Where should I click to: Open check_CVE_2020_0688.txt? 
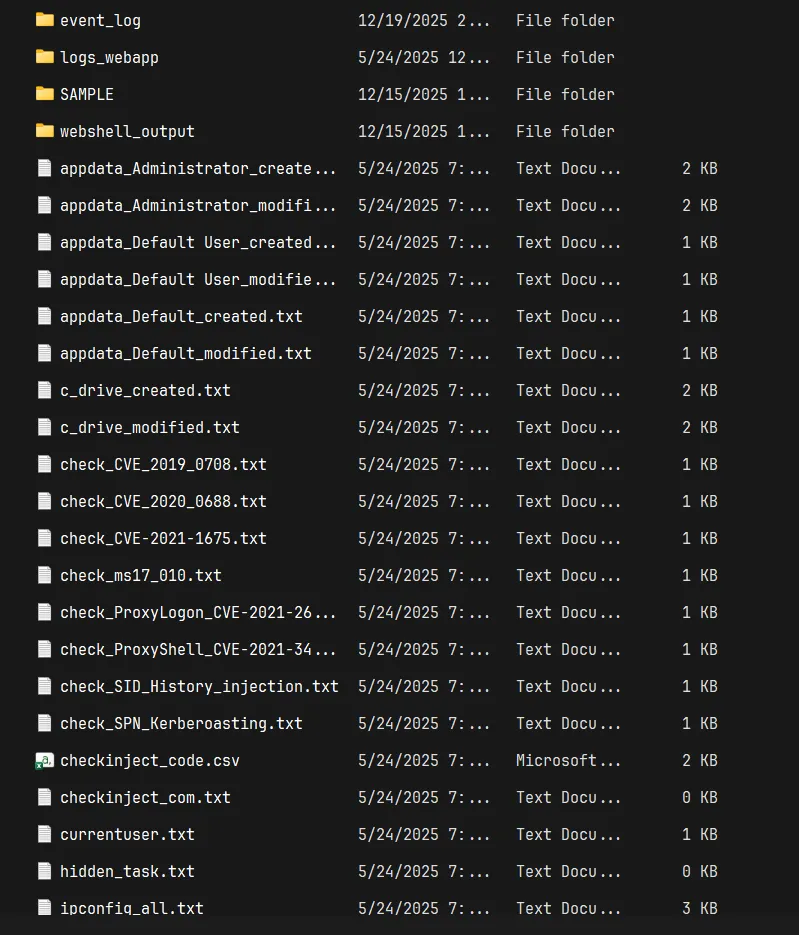(163, 501)
